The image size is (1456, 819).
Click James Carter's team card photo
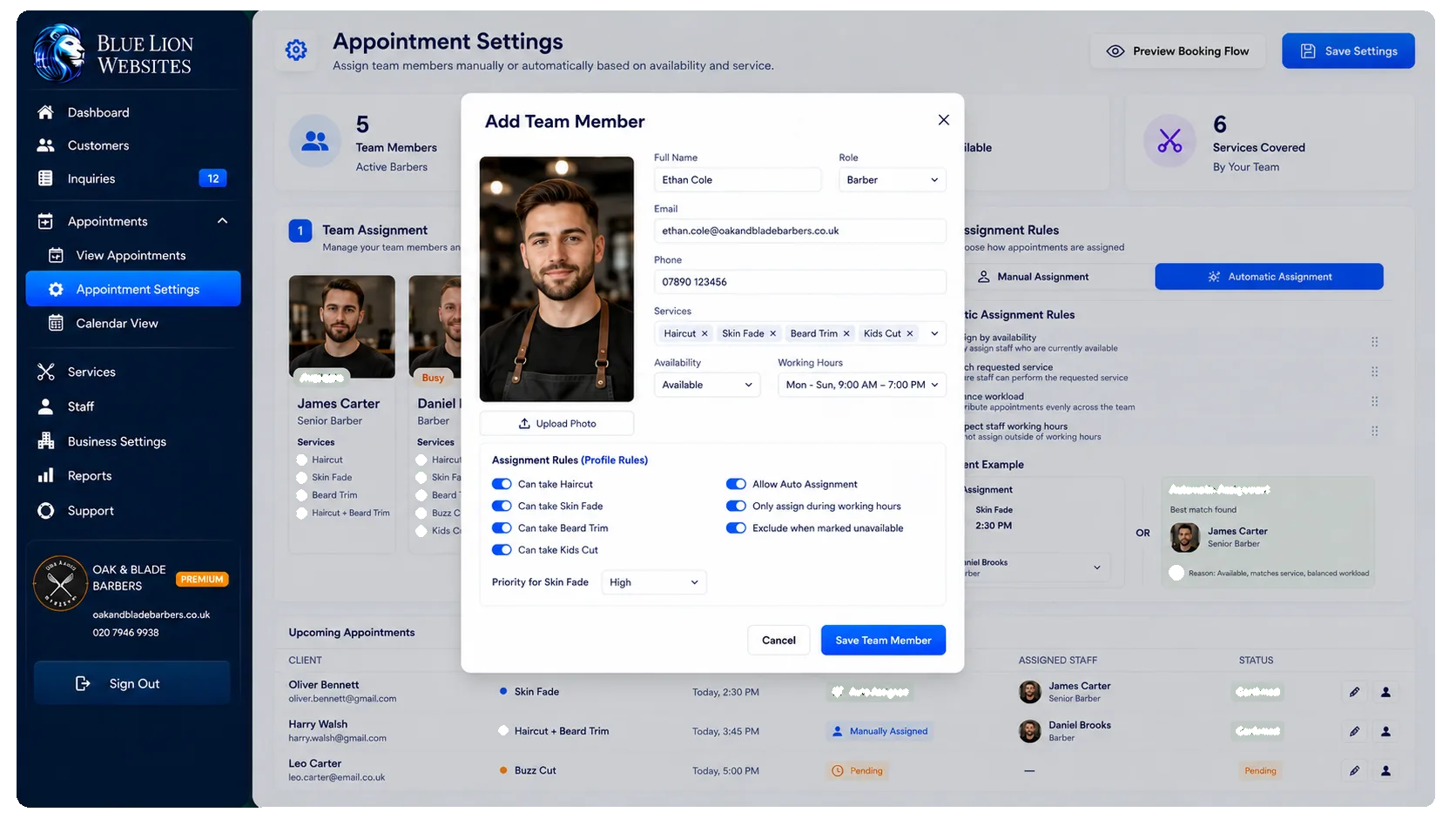click(x=342, y=327)
